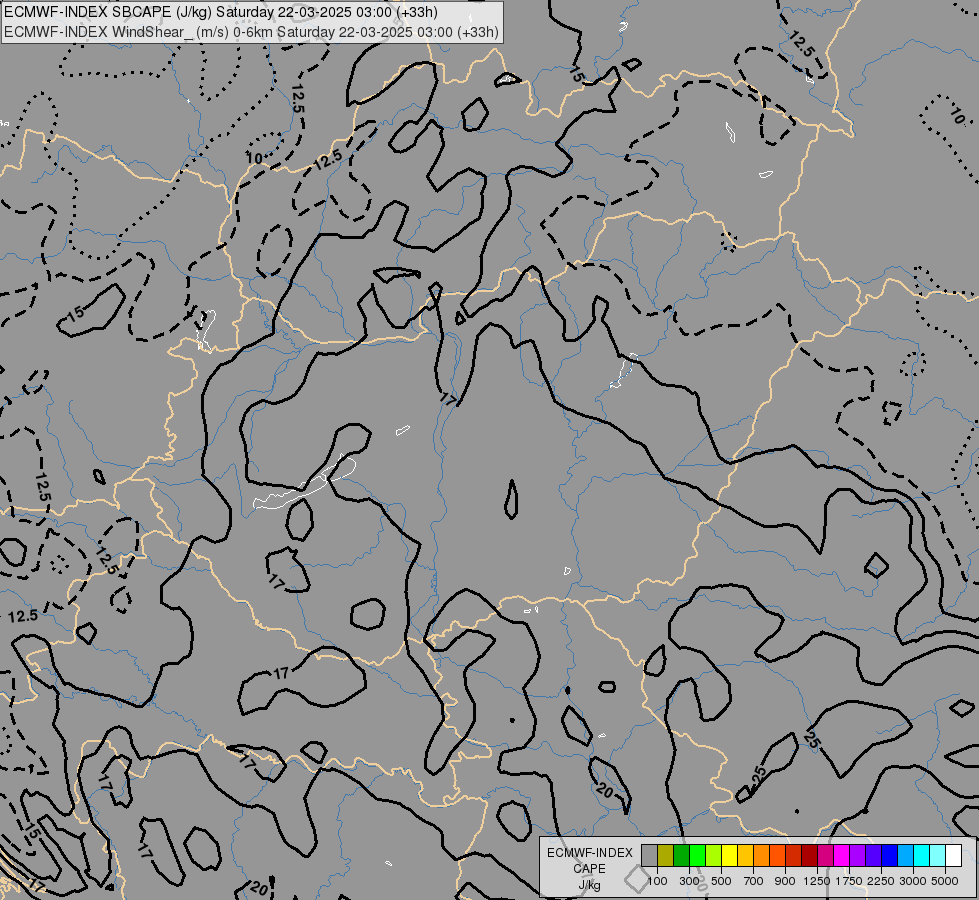Click the 300 value on the legend scale
This screenshot has height=900, width=979.
pos(689,881)
